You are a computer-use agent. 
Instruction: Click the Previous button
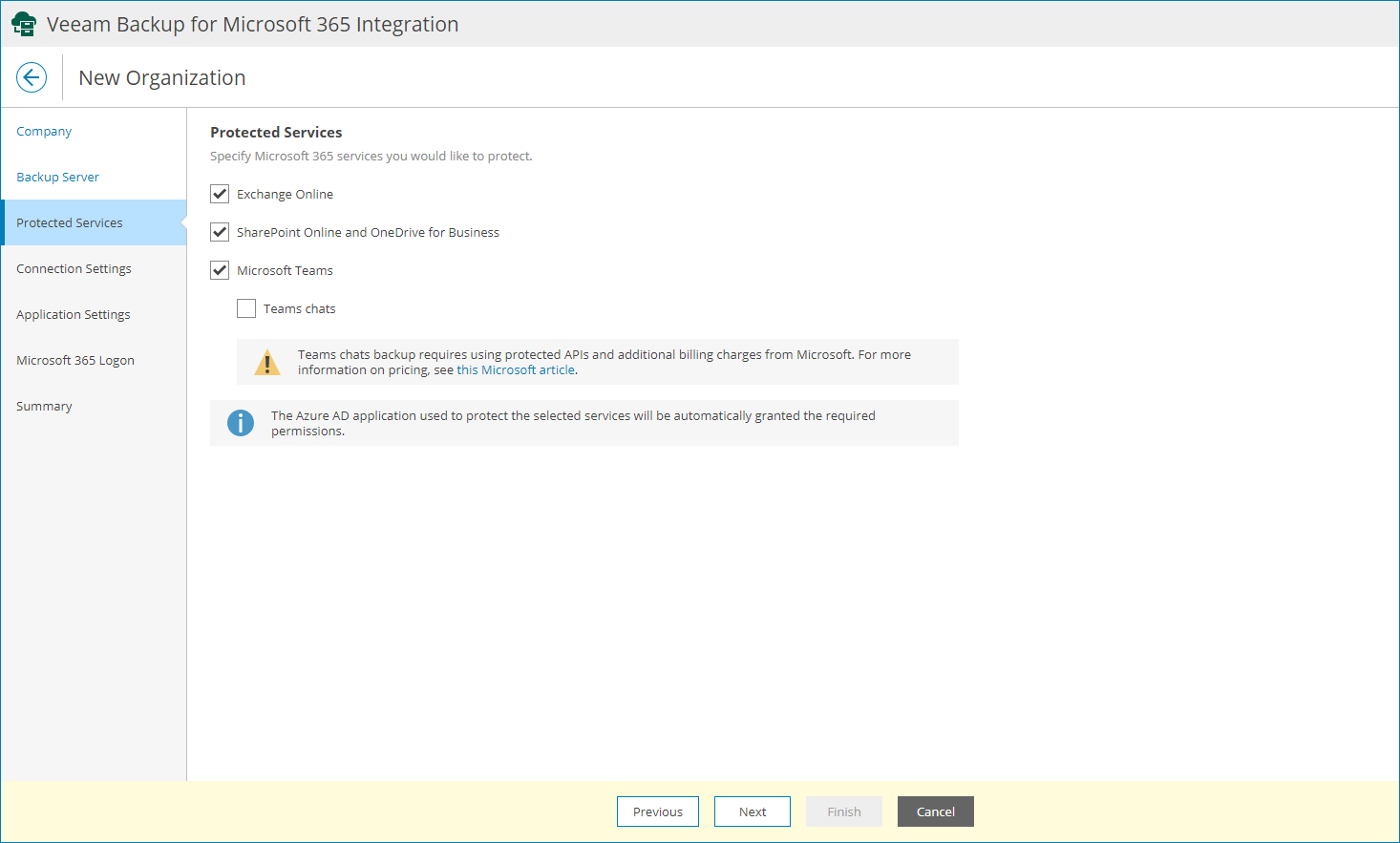[657, 811]
